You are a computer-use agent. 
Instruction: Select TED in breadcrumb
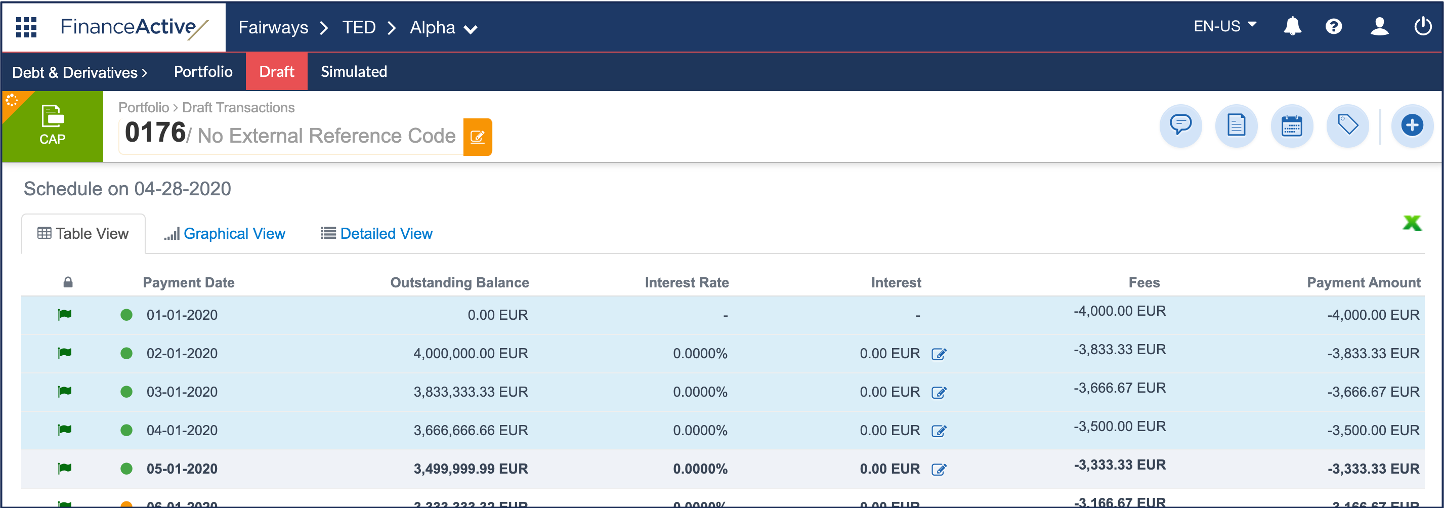coord(359,28)
